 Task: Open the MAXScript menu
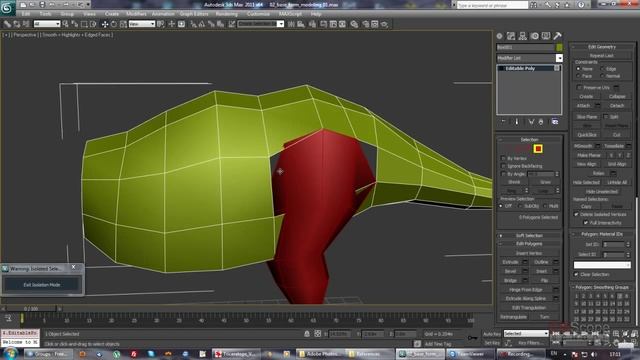click(290, 14)
